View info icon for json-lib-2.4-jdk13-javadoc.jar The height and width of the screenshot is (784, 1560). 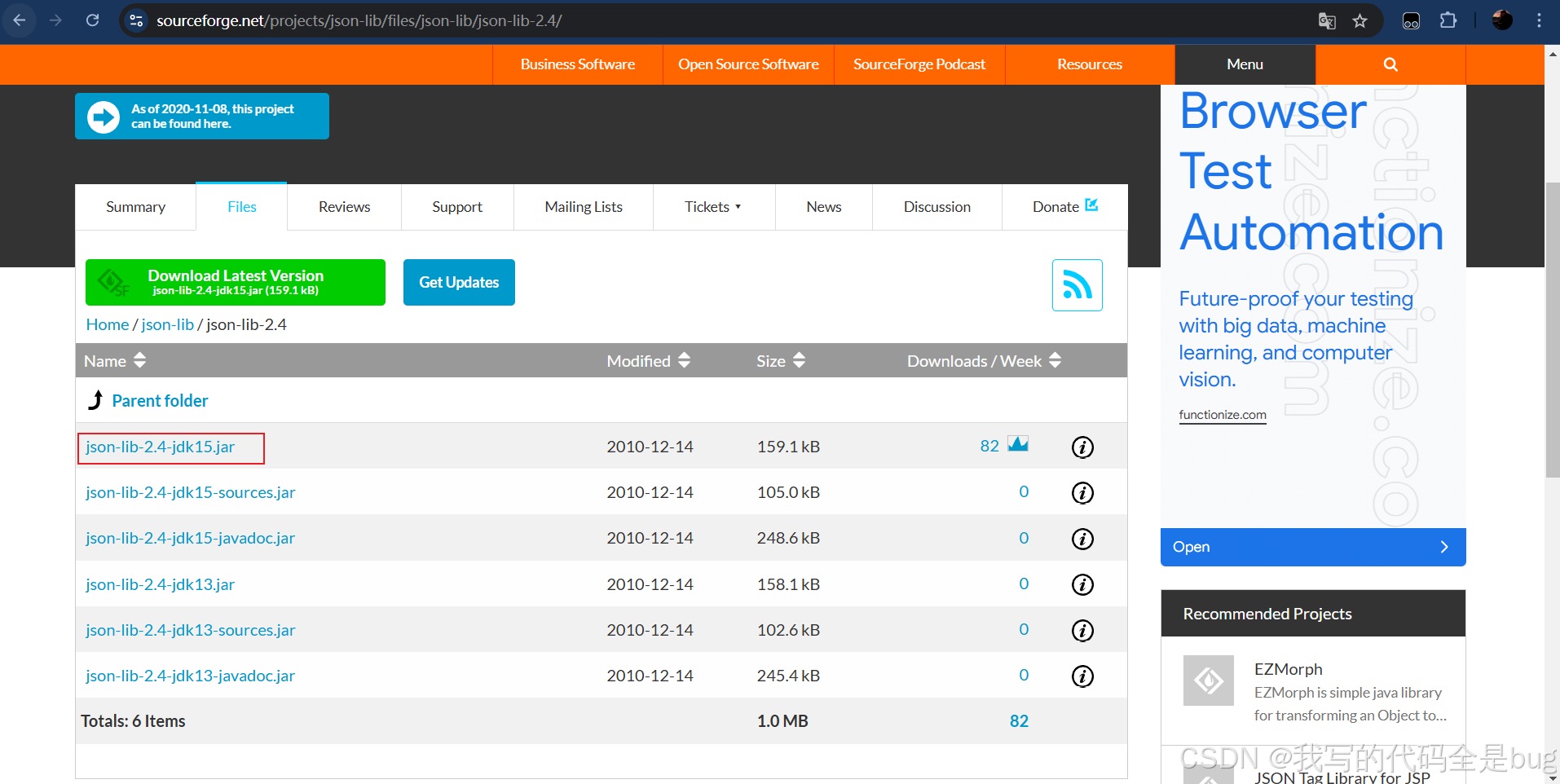click(1082, 676)
